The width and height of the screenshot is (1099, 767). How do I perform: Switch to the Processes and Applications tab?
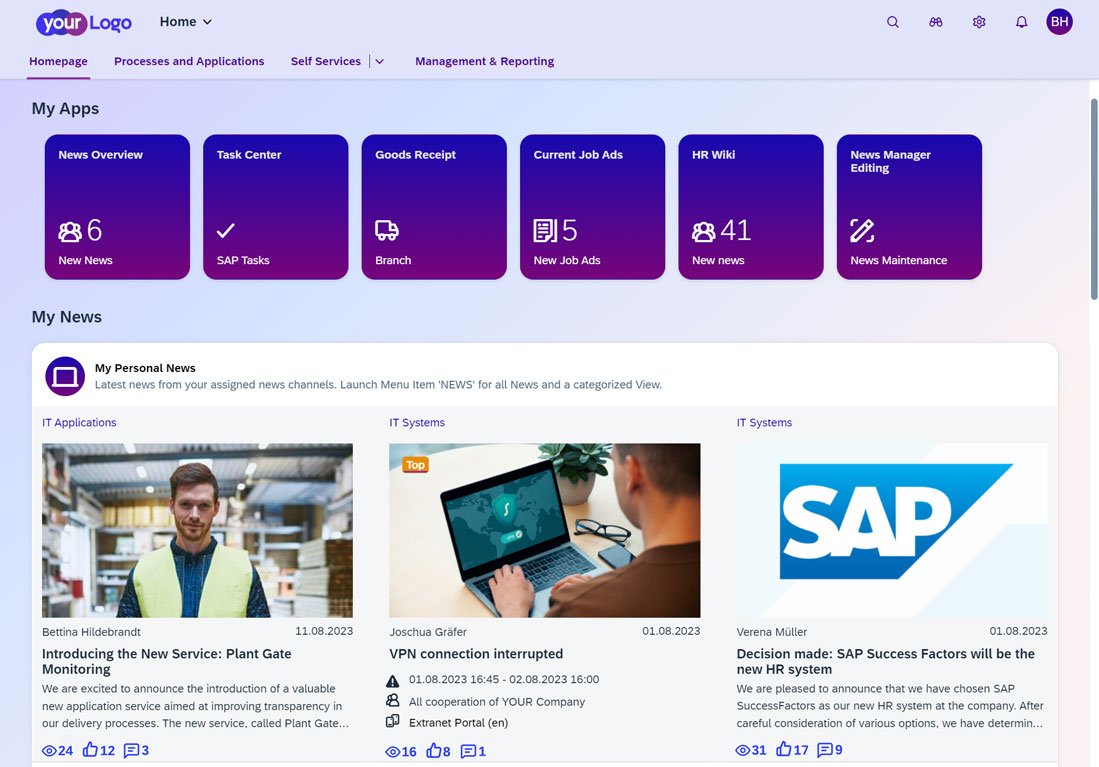(x=189, y=61)
